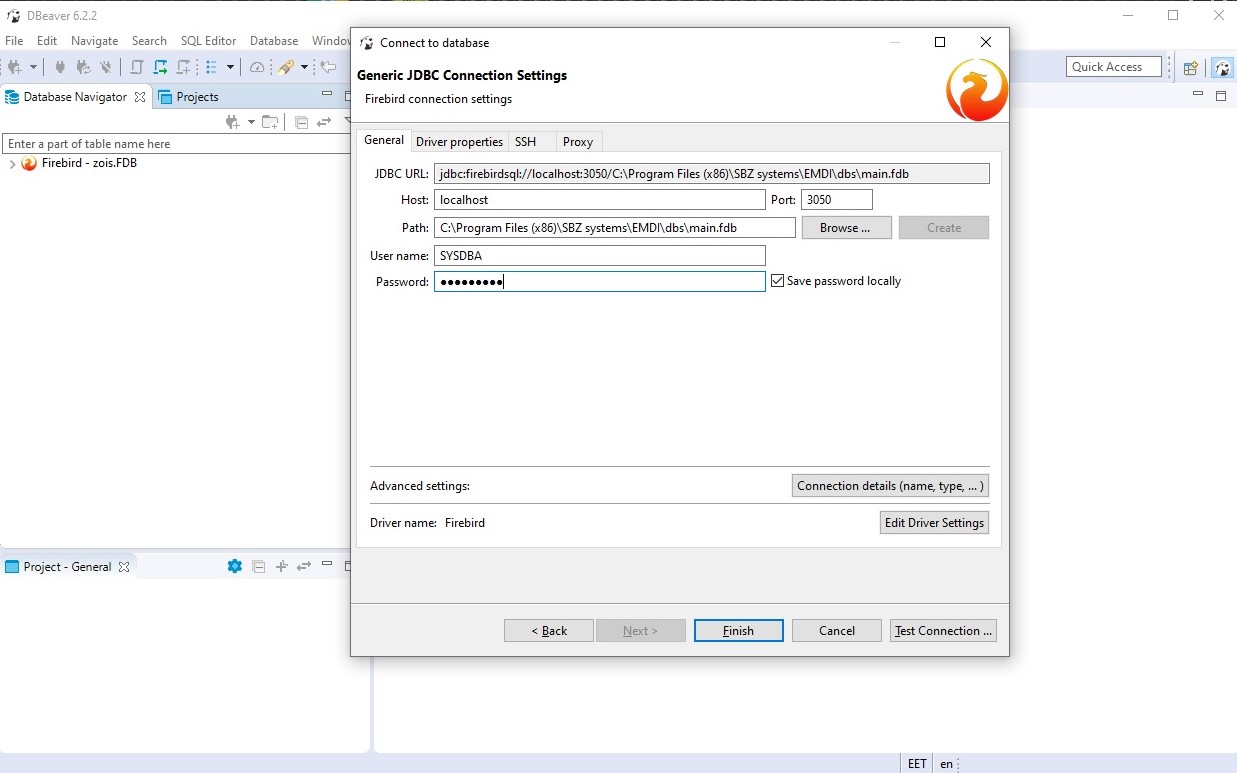Screen dimensions: 1237x773
Task: Click the Path field with main.fdb
Action: point(615,228)
